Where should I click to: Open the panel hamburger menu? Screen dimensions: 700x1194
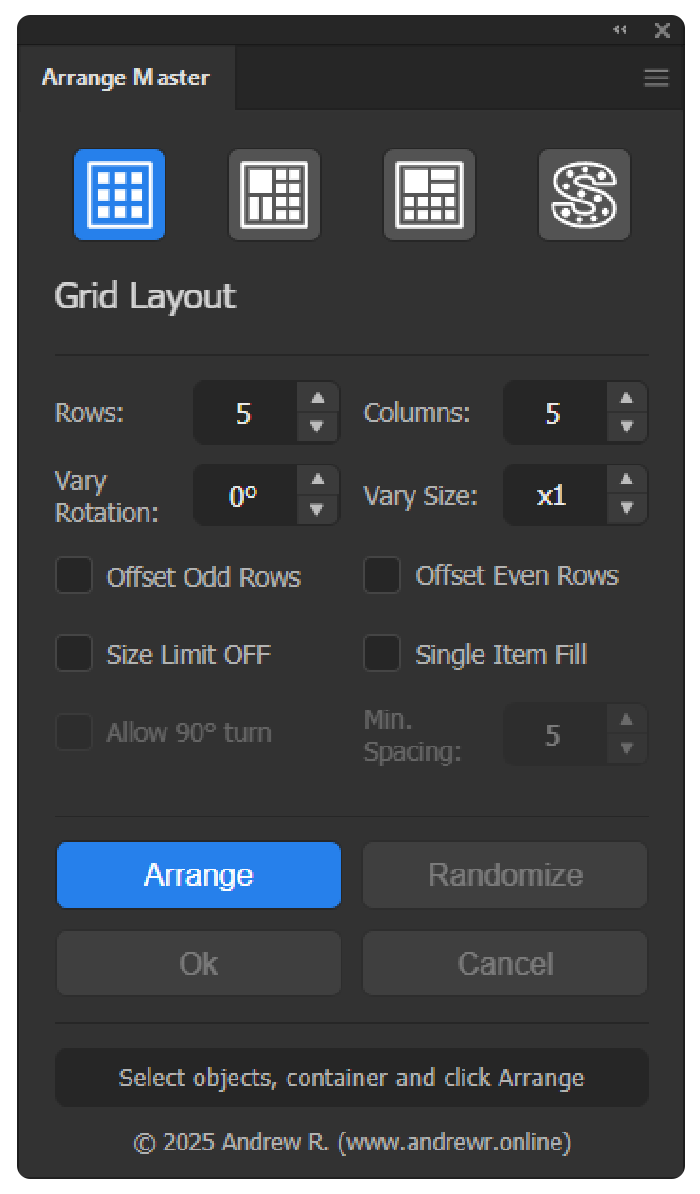point(656,78)
